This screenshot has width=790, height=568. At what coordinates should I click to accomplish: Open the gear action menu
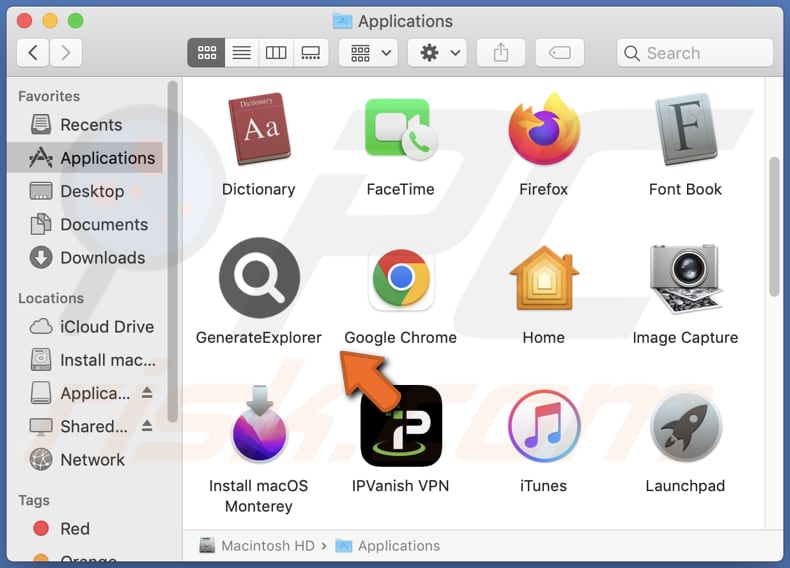(437, 52)
